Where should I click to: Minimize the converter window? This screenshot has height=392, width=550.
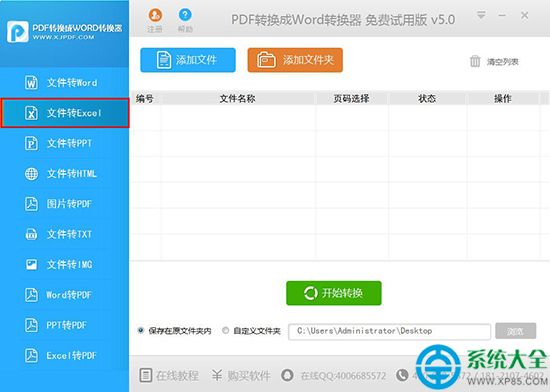coord(502,15)
